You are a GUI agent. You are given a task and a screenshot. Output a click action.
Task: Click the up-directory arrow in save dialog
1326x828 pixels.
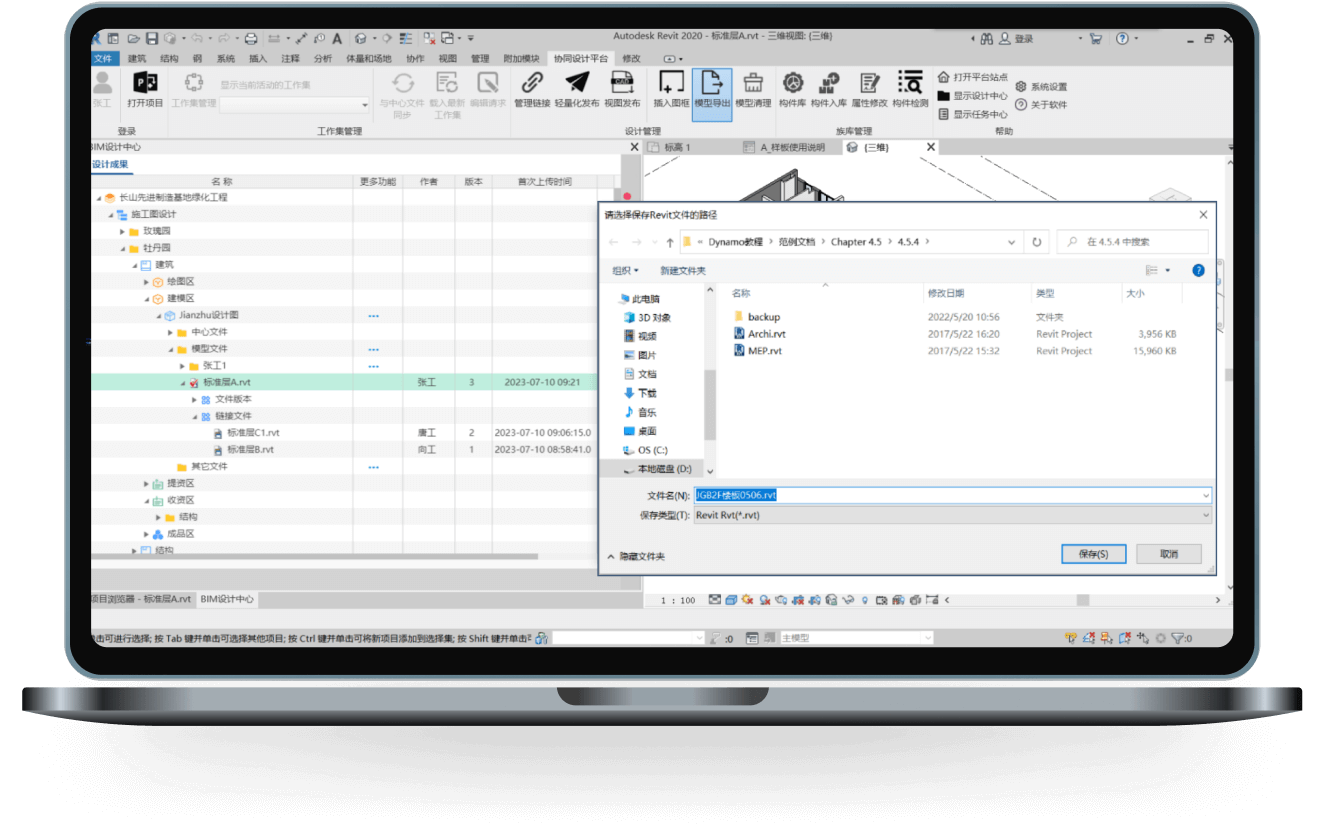(669, 242)
